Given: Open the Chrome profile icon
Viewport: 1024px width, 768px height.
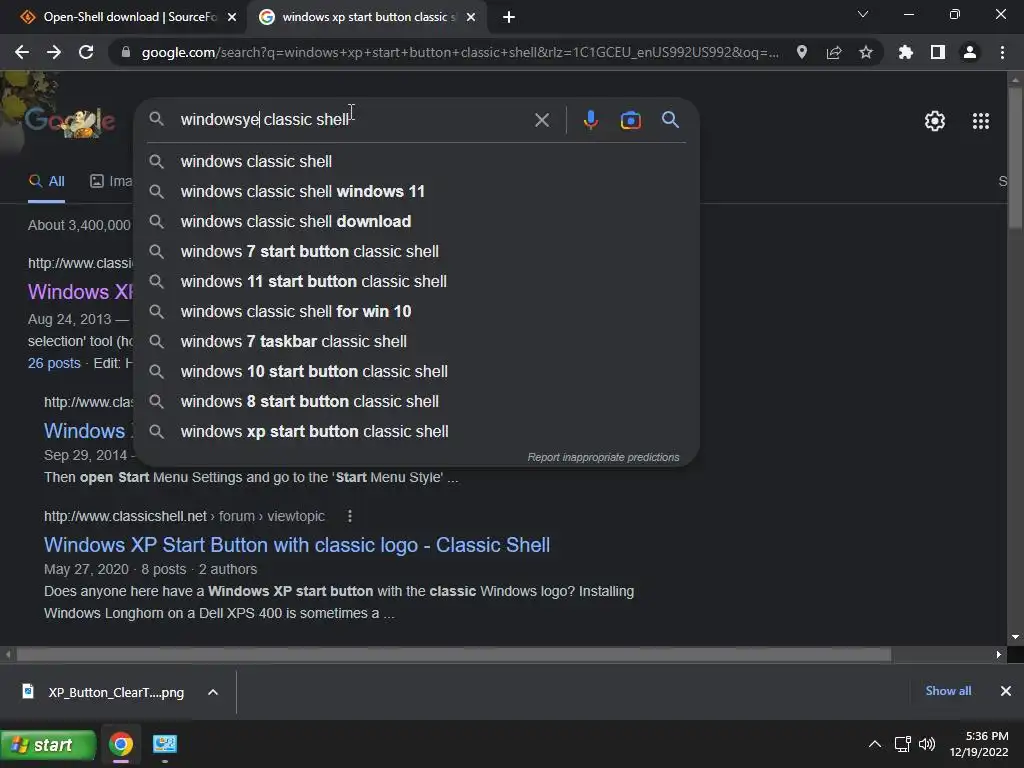Looking at the screenshot, I should pyautogui.click(x=969, y=52).
